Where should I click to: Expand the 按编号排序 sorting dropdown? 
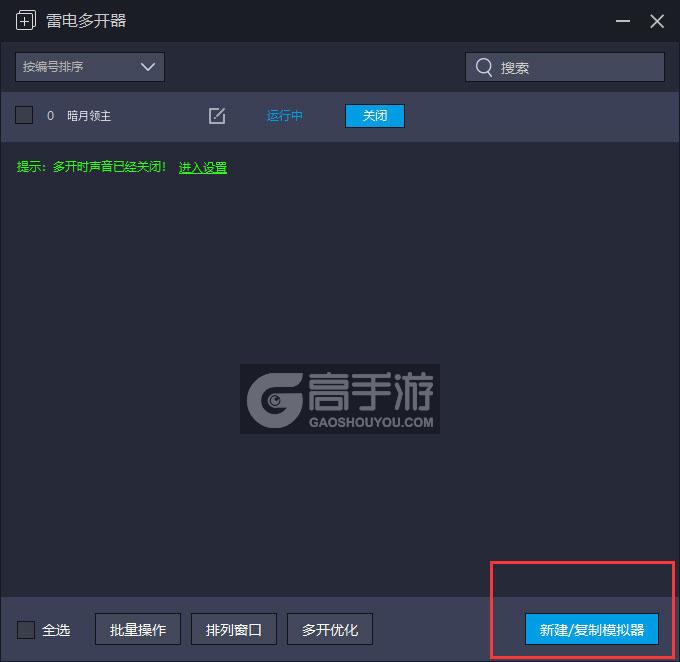[90, 67]
